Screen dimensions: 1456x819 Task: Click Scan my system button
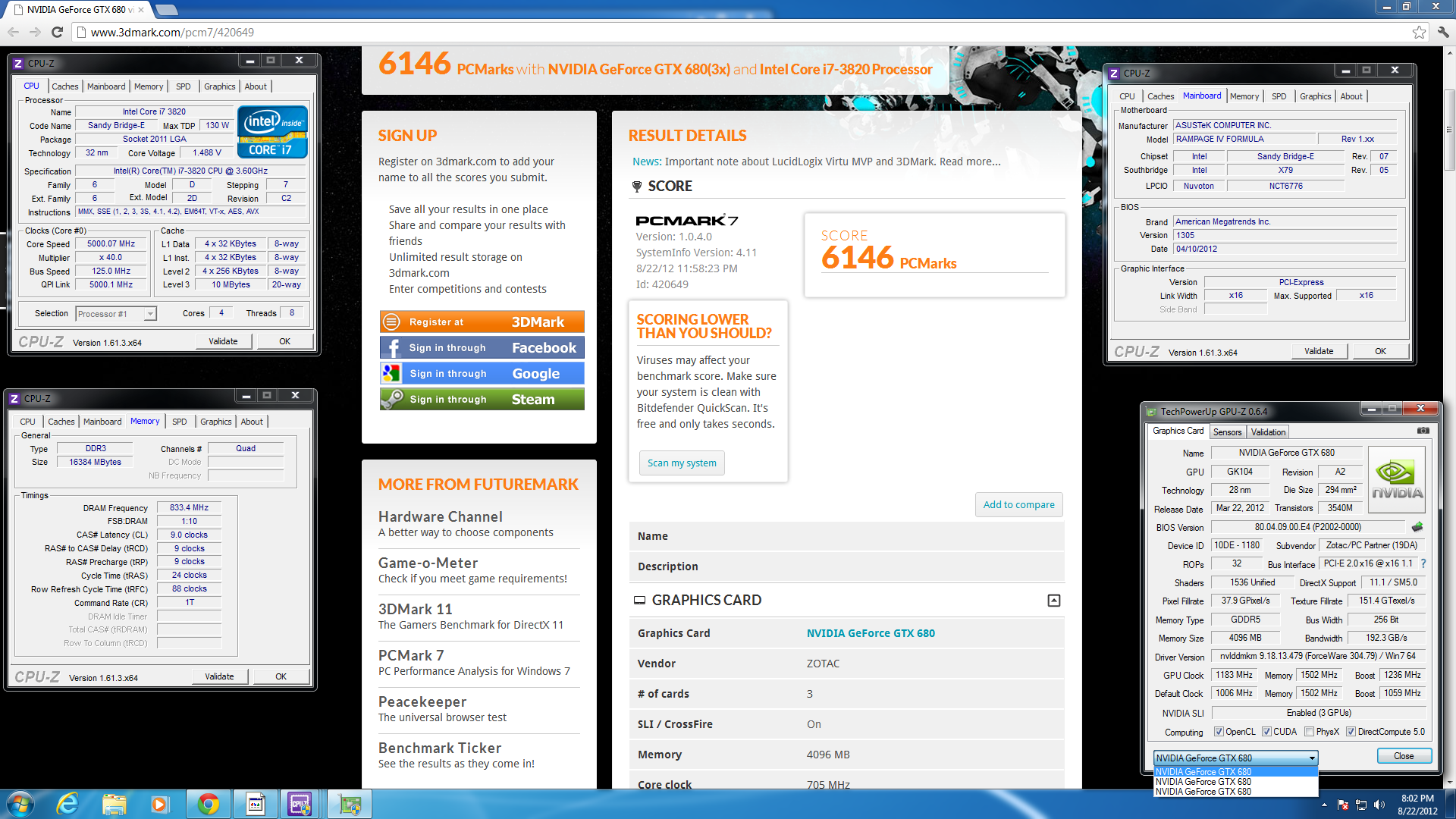click(x=682, y=463)
